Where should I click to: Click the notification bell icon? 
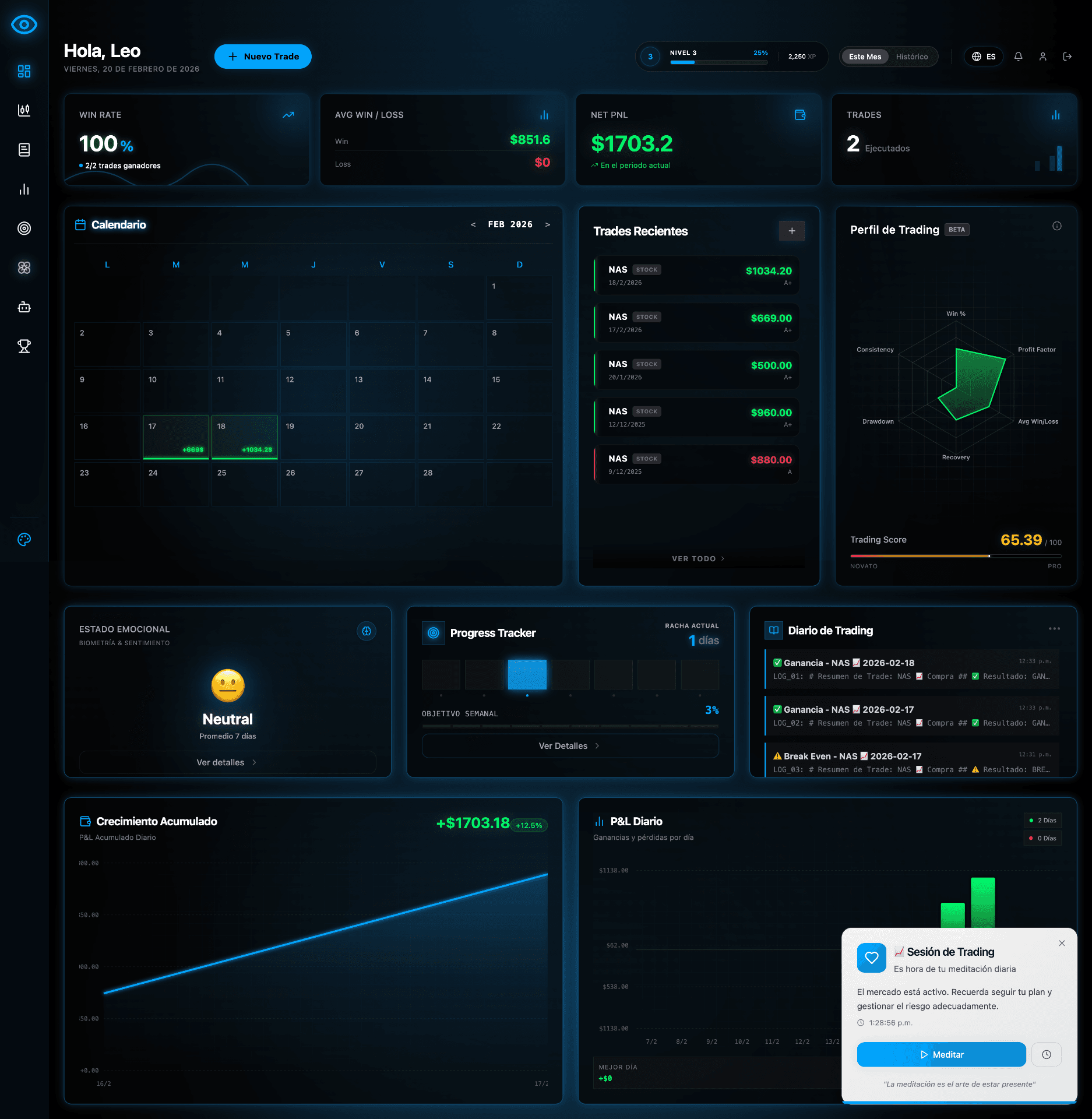[1018, 56]
